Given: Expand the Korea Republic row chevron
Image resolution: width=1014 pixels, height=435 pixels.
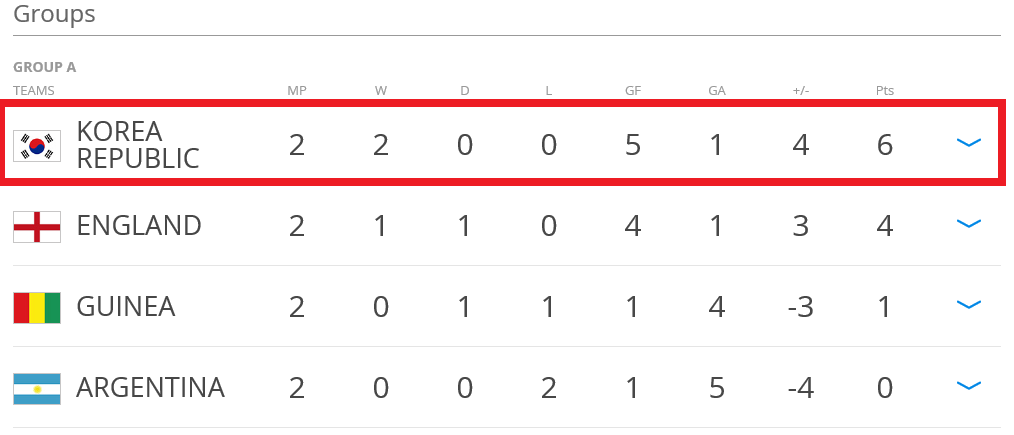Looking at the screenshot, I should click(968, 143).
